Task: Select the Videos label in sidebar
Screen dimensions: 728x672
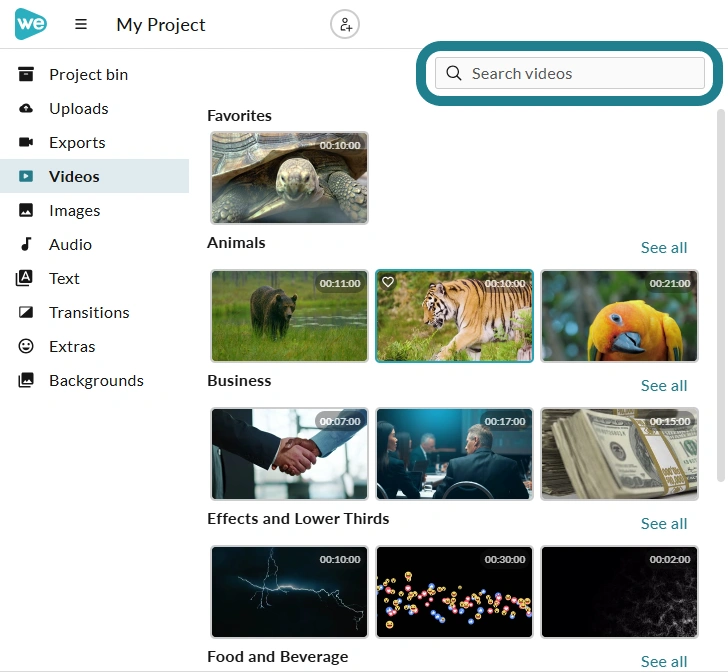Action: click(x=74, y=176)
